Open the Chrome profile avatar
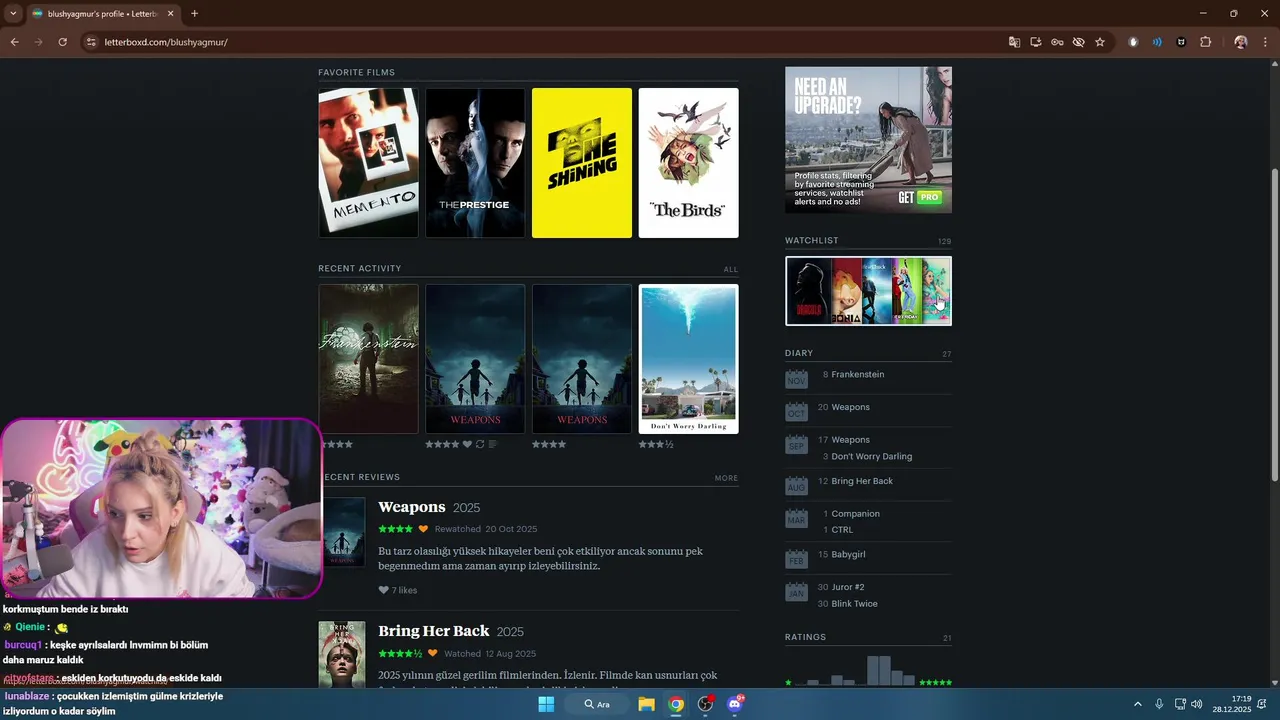This screenshot has height=720, width=1280. 1241,42
